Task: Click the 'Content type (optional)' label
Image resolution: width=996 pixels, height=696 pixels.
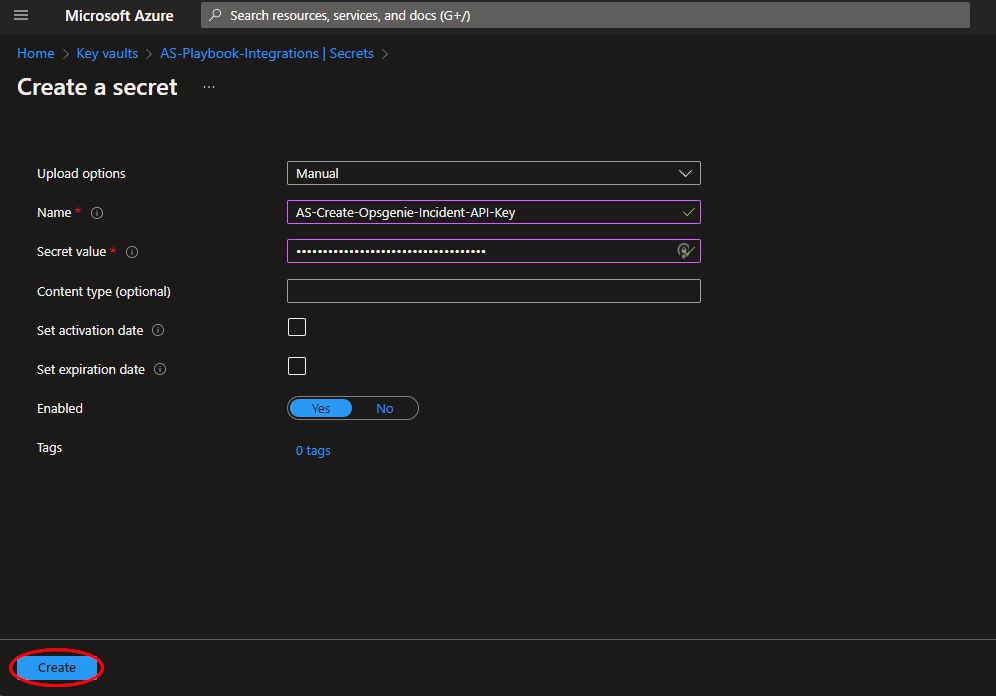Action: click(104, 291)
